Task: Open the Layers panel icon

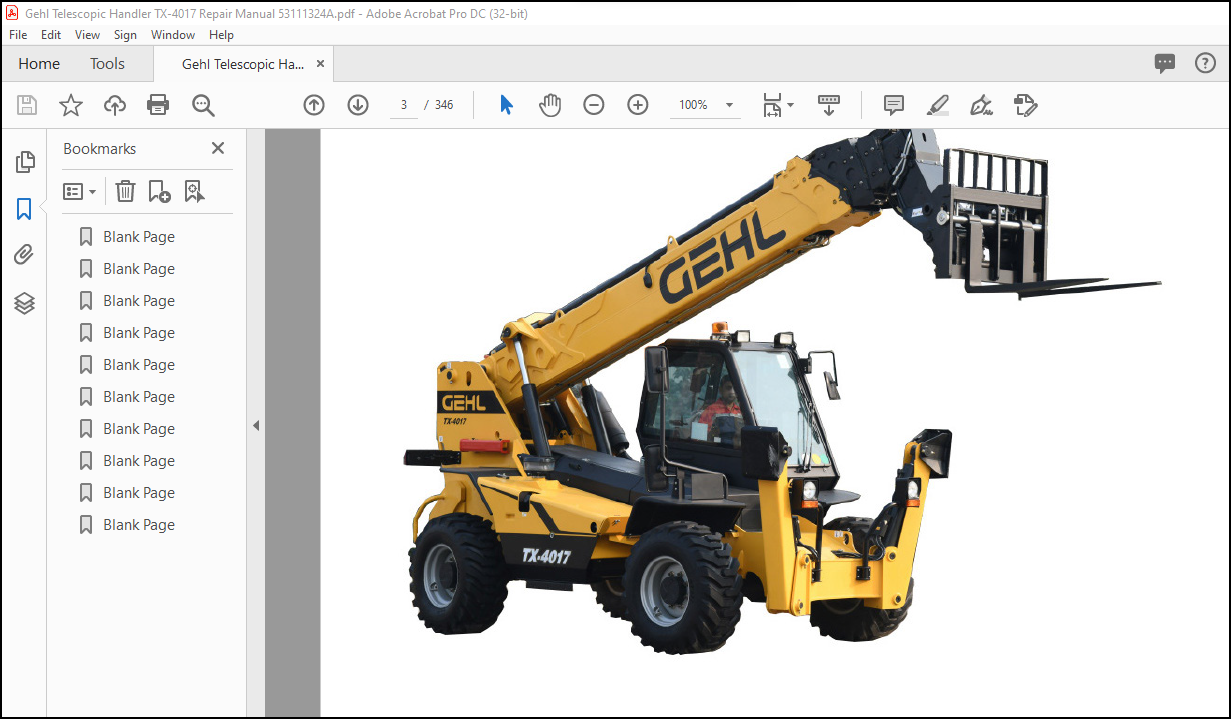Action: click(25, 302)
